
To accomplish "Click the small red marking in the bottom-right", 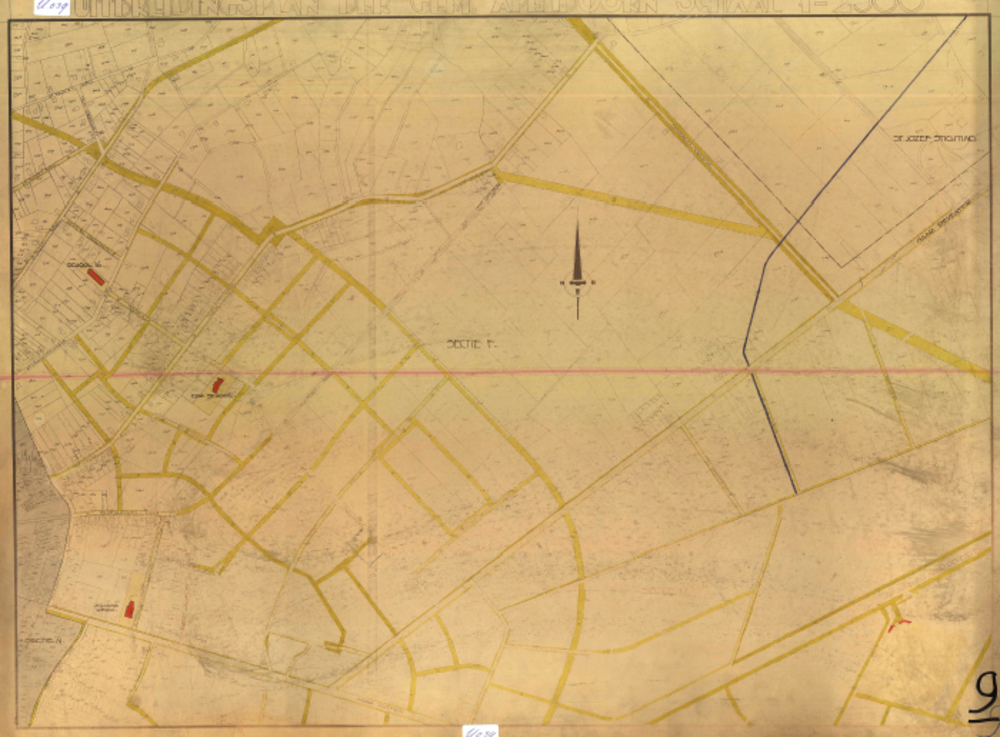I will (x=899, y=623).
